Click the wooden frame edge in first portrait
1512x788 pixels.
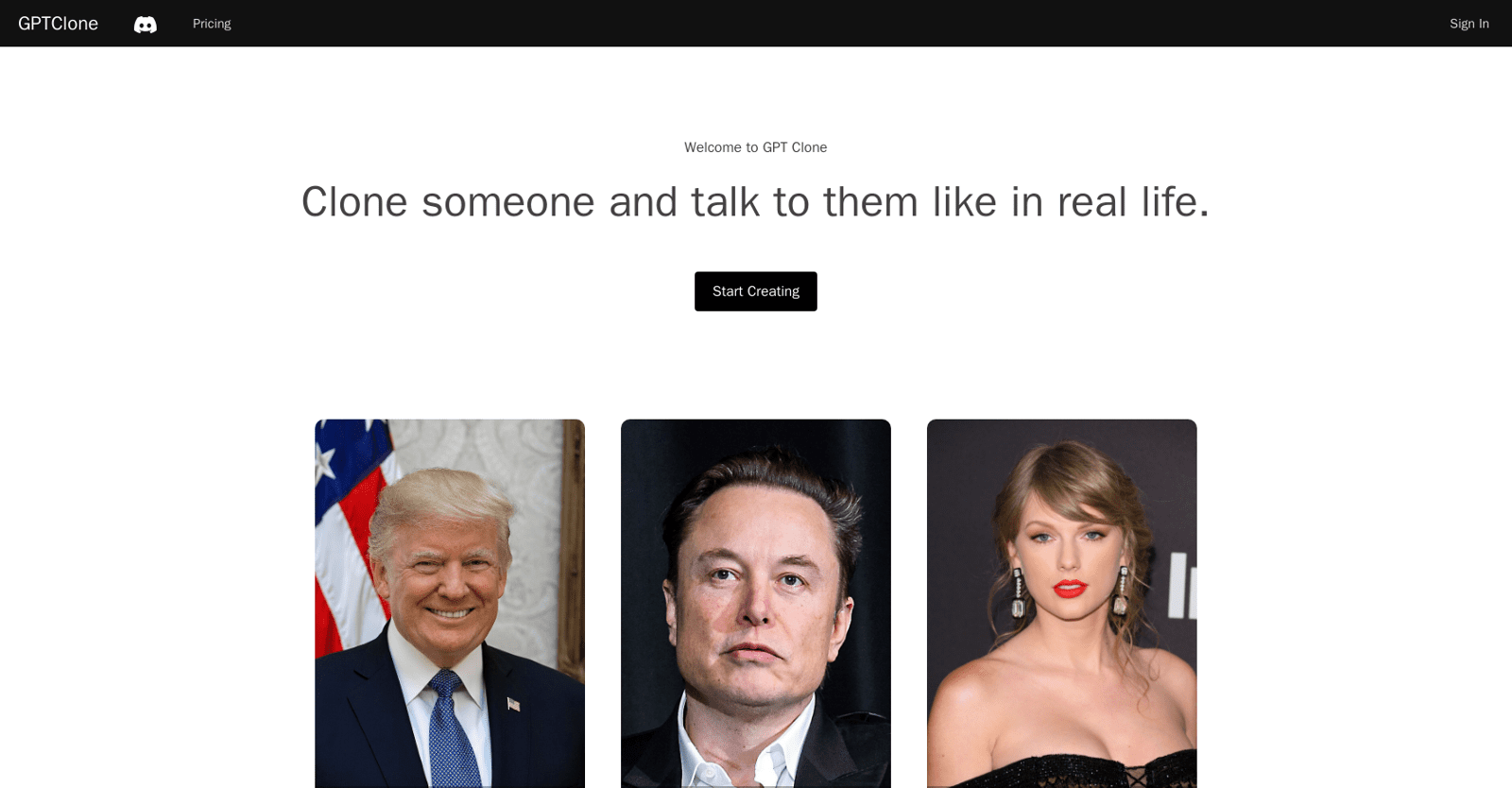coord(573,548)
